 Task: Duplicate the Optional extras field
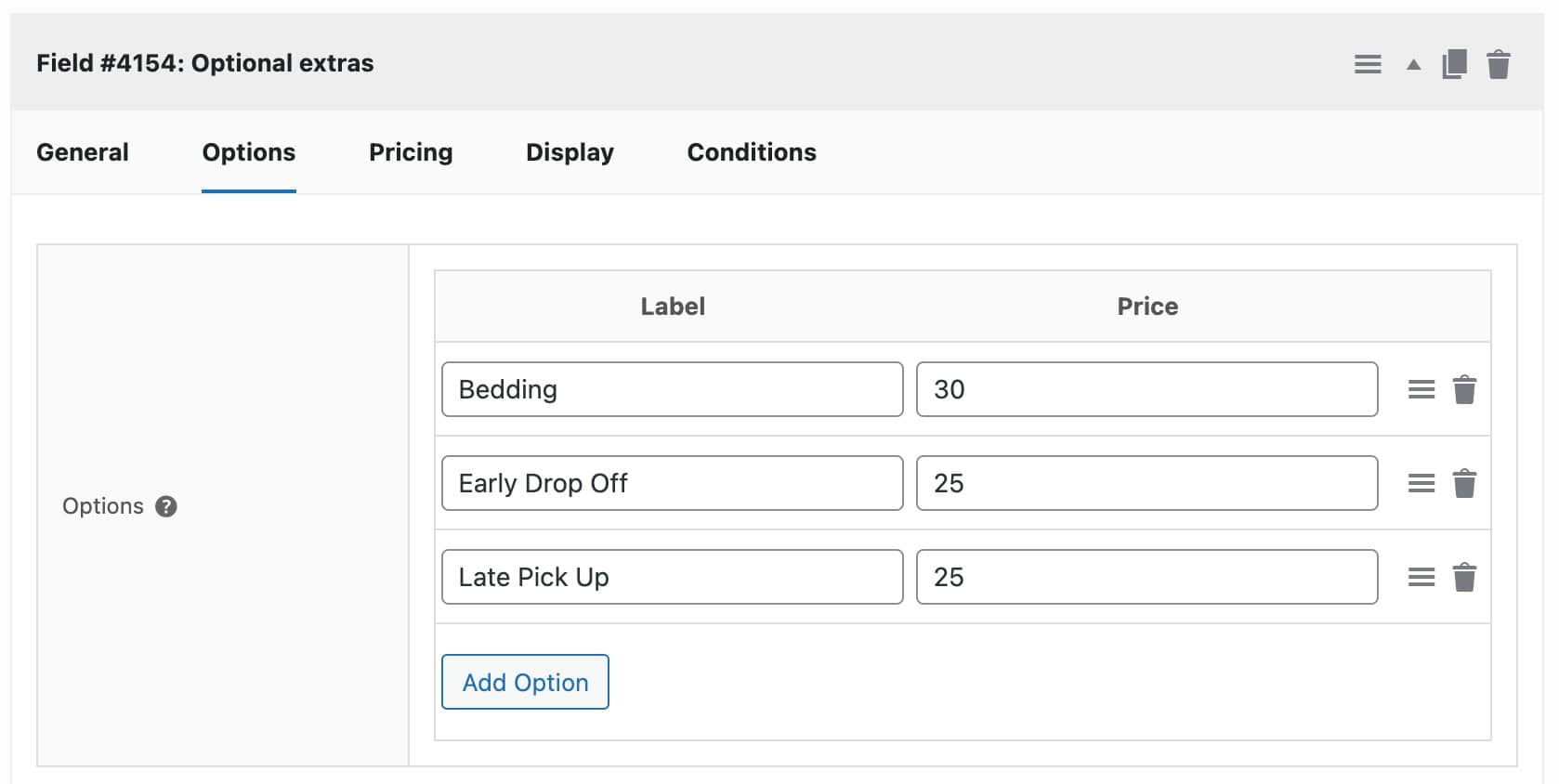coord(1454,64)
